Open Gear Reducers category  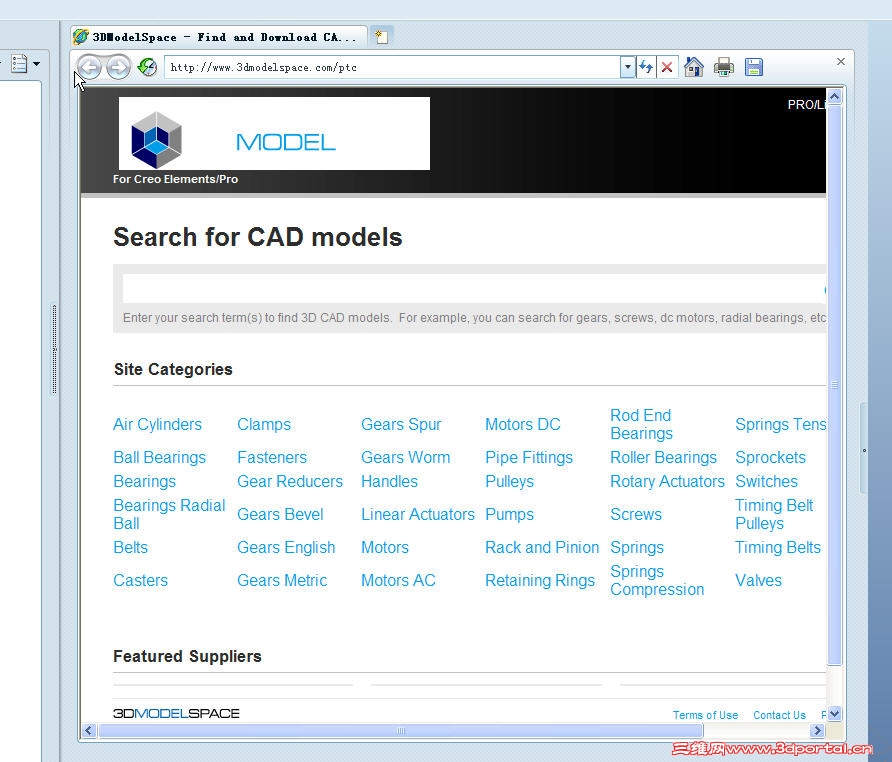290,481
